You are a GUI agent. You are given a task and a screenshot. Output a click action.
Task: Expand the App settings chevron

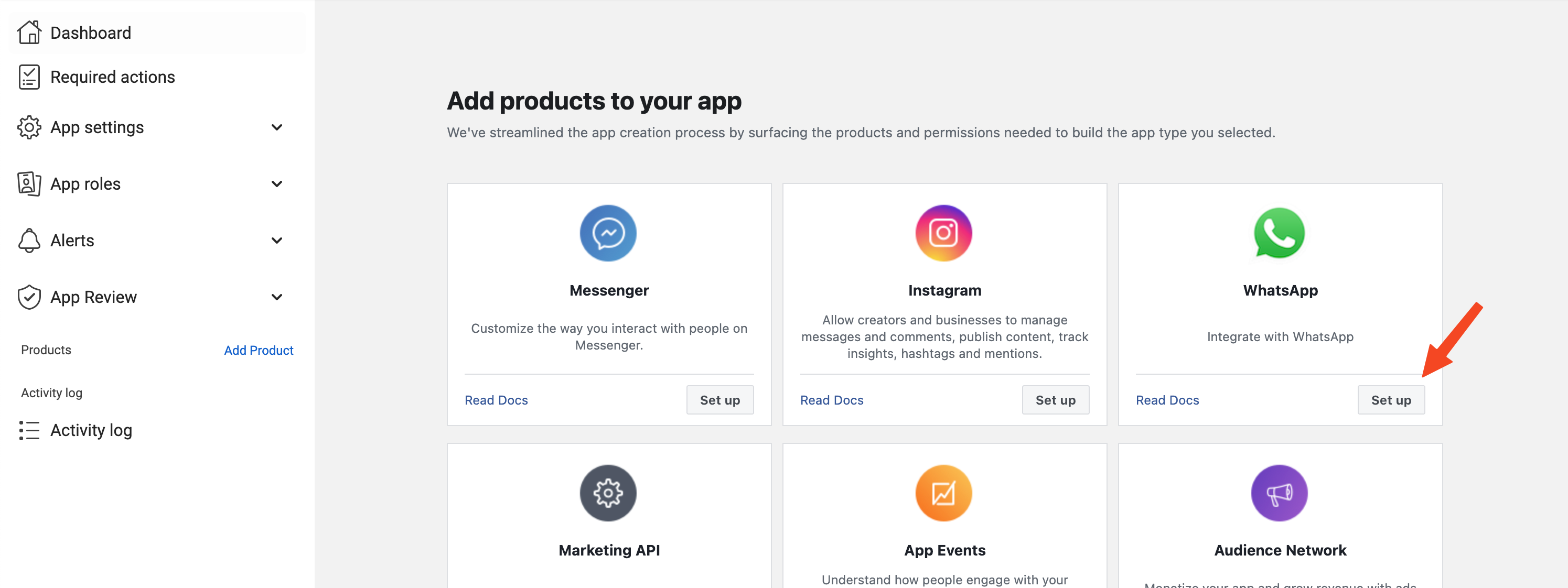point(277,127)
